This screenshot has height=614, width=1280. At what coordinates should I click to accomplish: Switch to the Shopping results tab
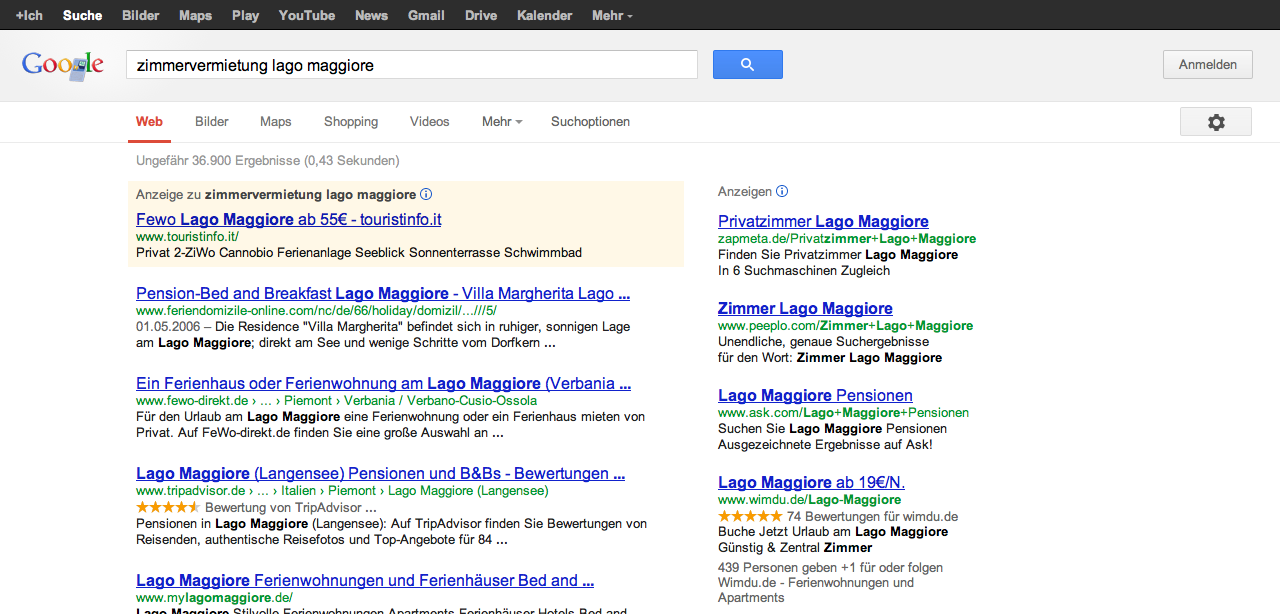(x=351, y=122)
